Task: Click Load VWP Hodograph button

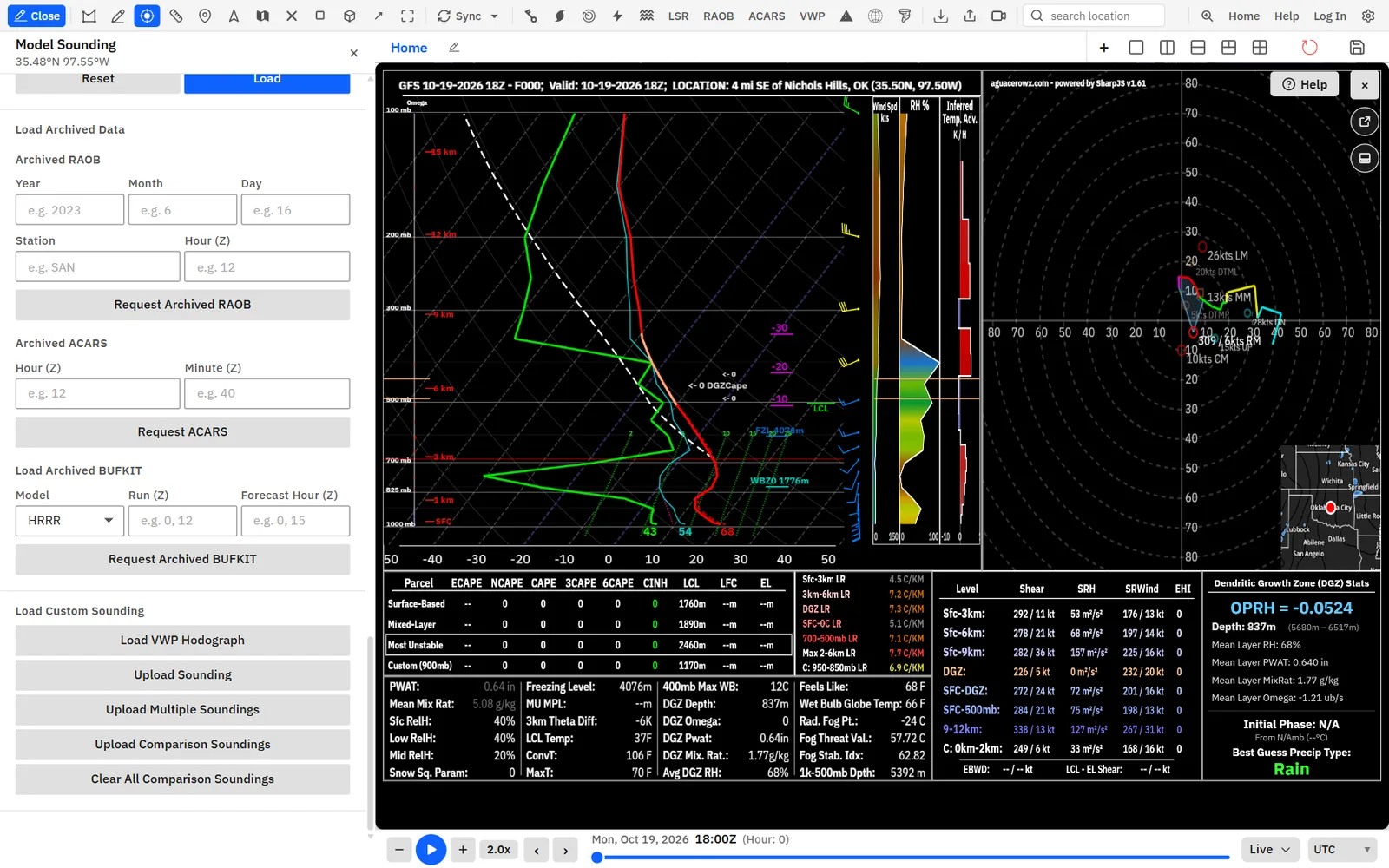Action: tap(182, 641)
